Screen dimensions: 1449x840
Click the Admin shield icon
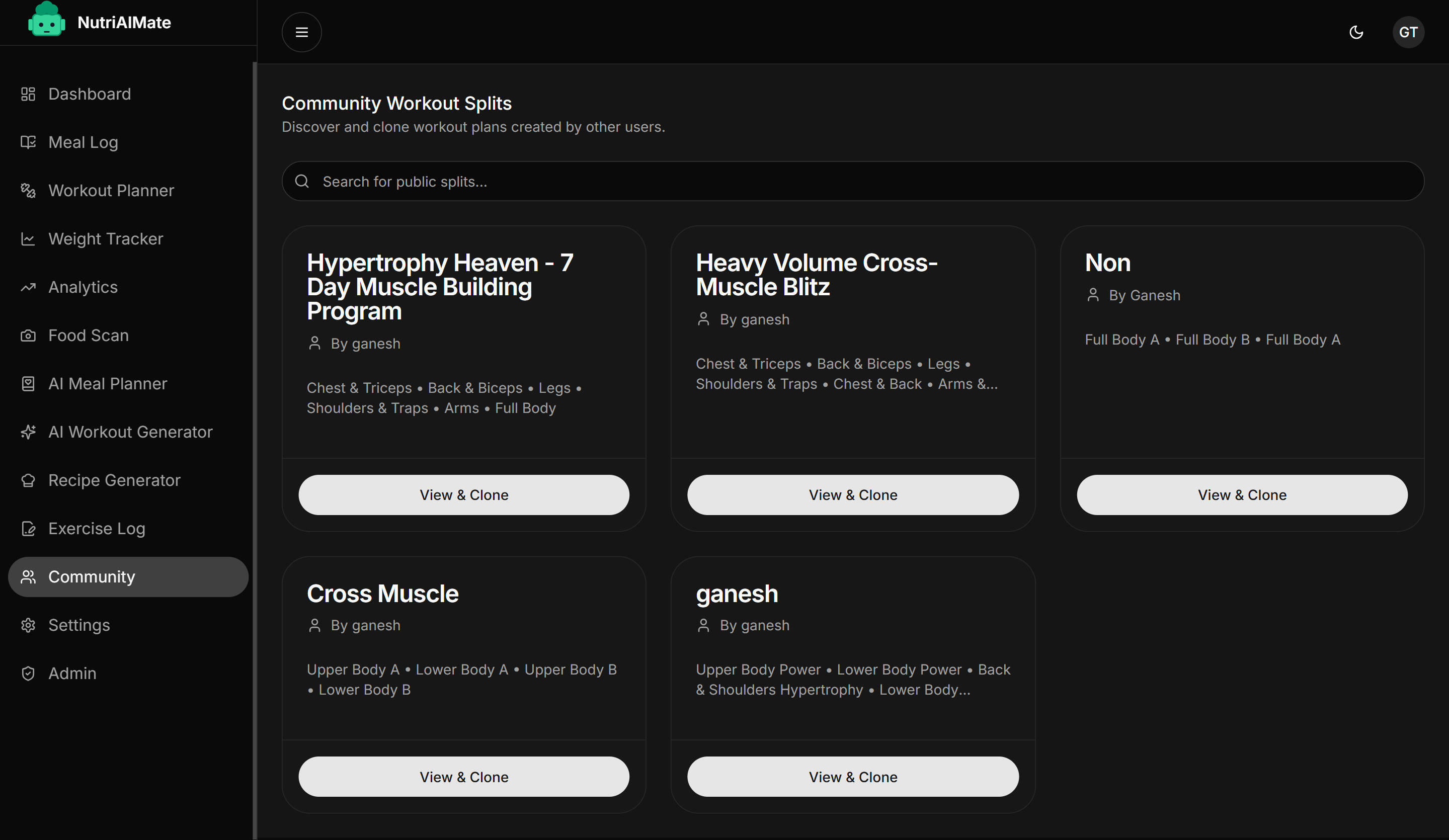click(28, 674)
